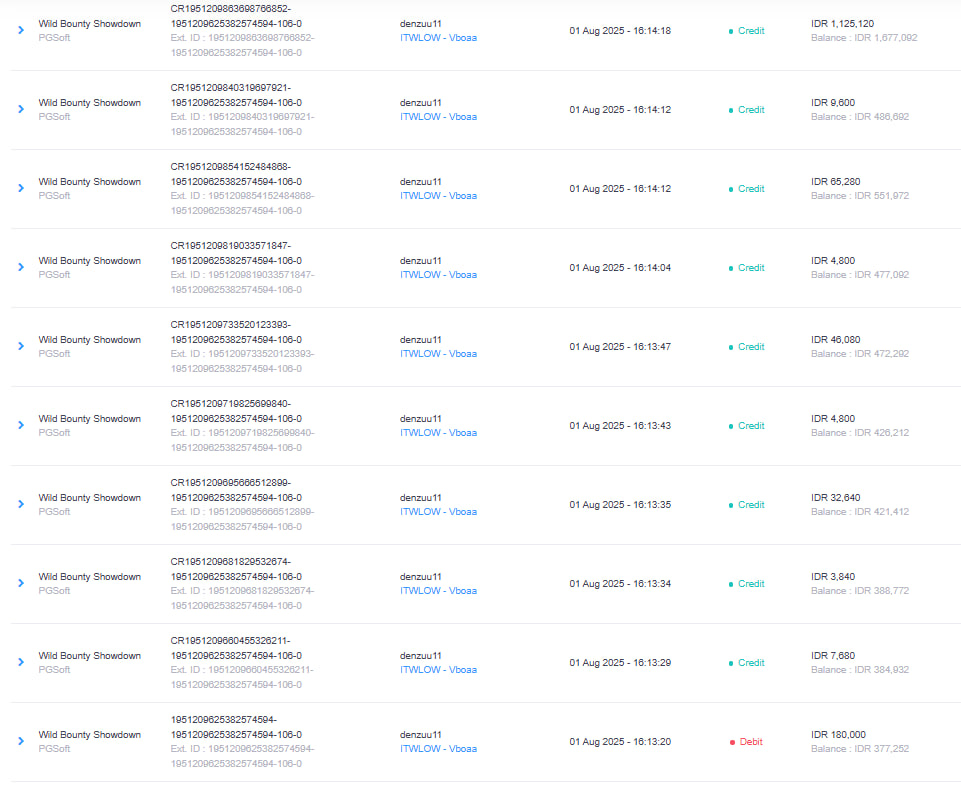
Task: Click timestamp 01 Aug 2025 - 16:13:35
Action: click(x=620, y=505)
